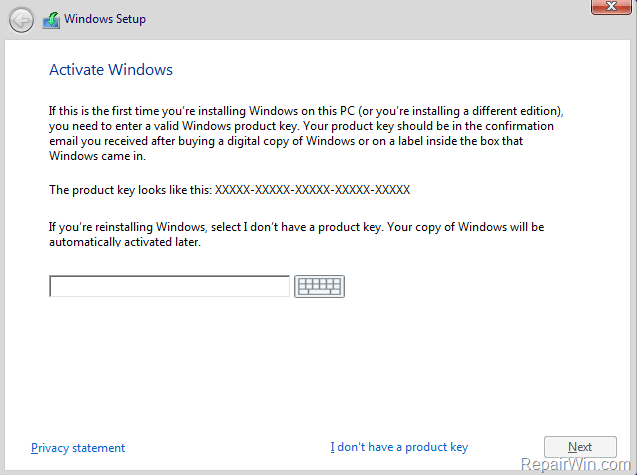637x475 pixels.
Task: Open the Privacy statement link
Action: click(x=78, y=448)
